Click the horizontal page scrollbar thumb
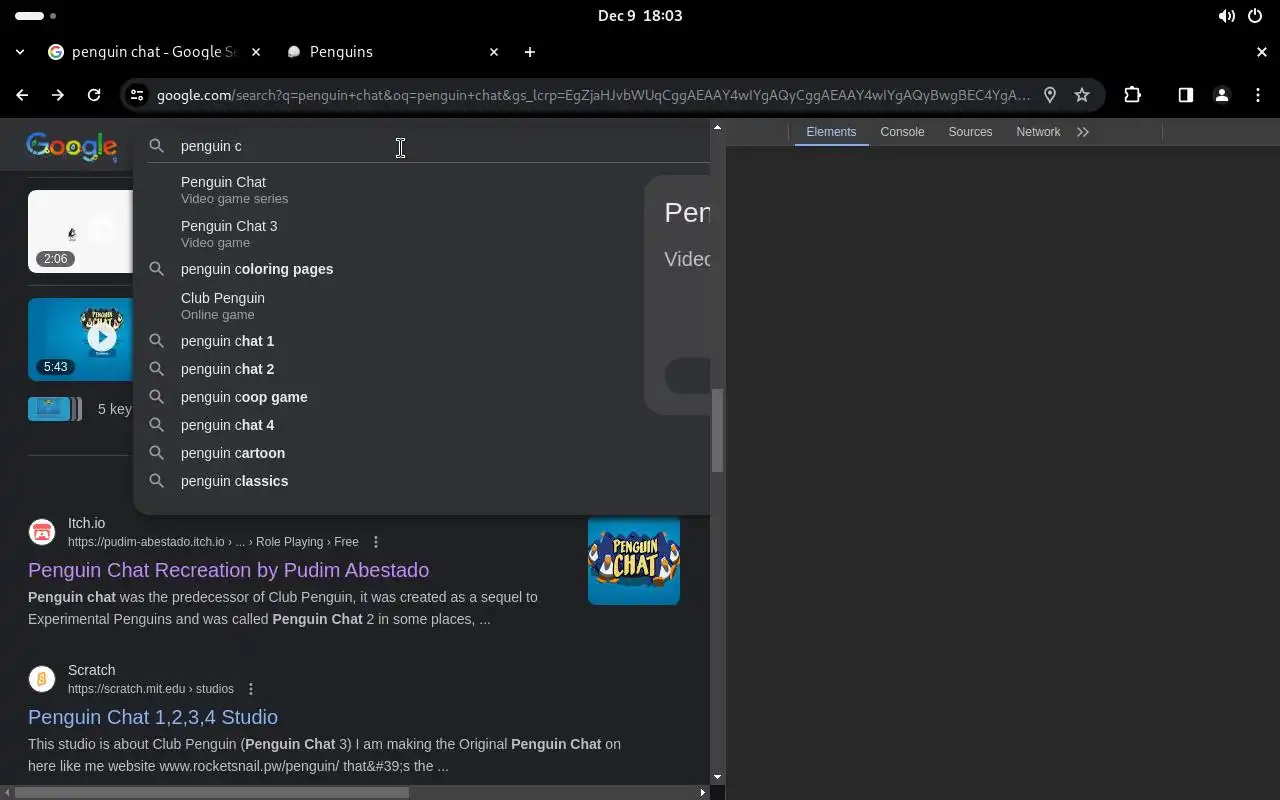Image resolution: width=1280 pixels, height=800 pixels. tap(212, 792)
